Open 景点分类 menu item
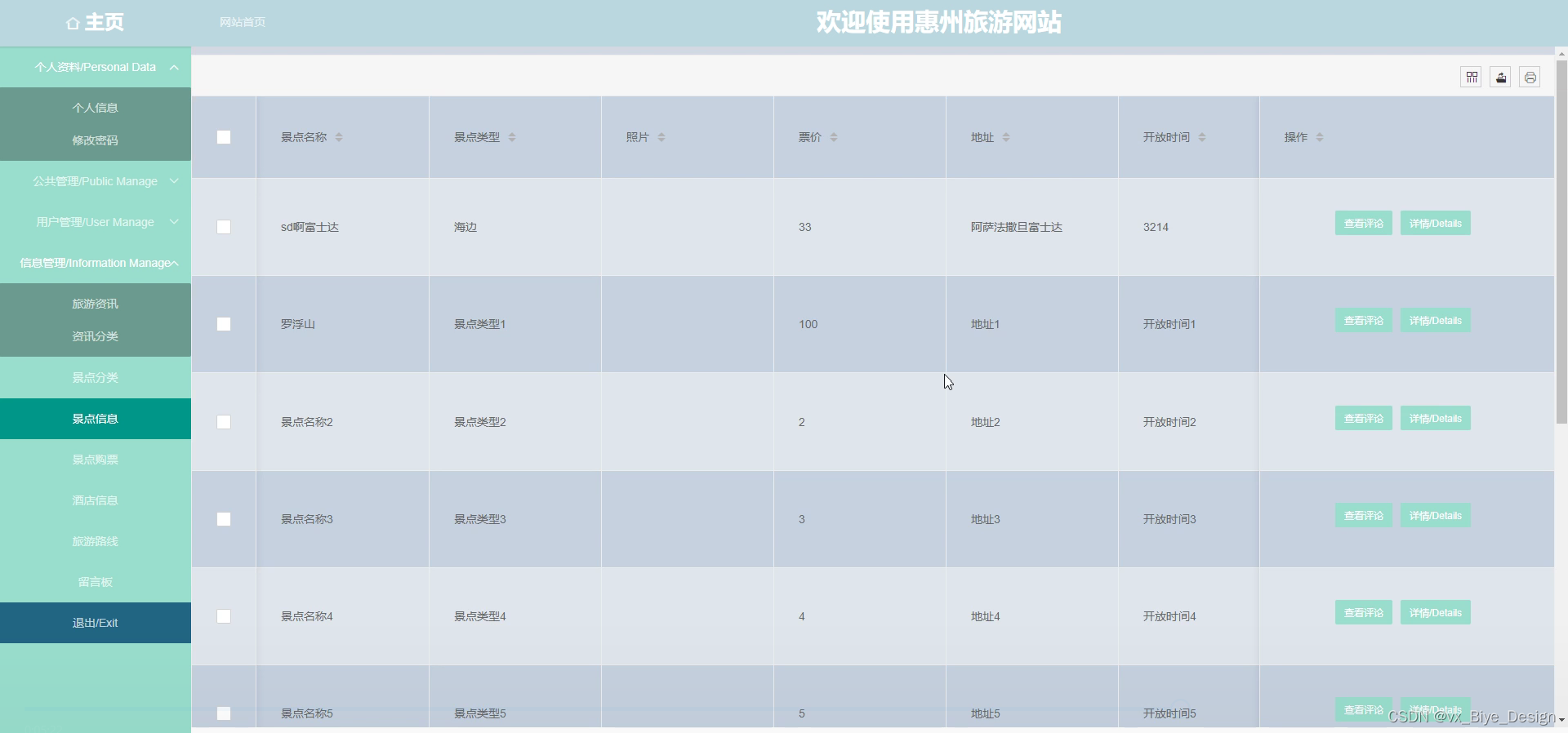This screenshot has width=1568, height=733. (96, 378)
